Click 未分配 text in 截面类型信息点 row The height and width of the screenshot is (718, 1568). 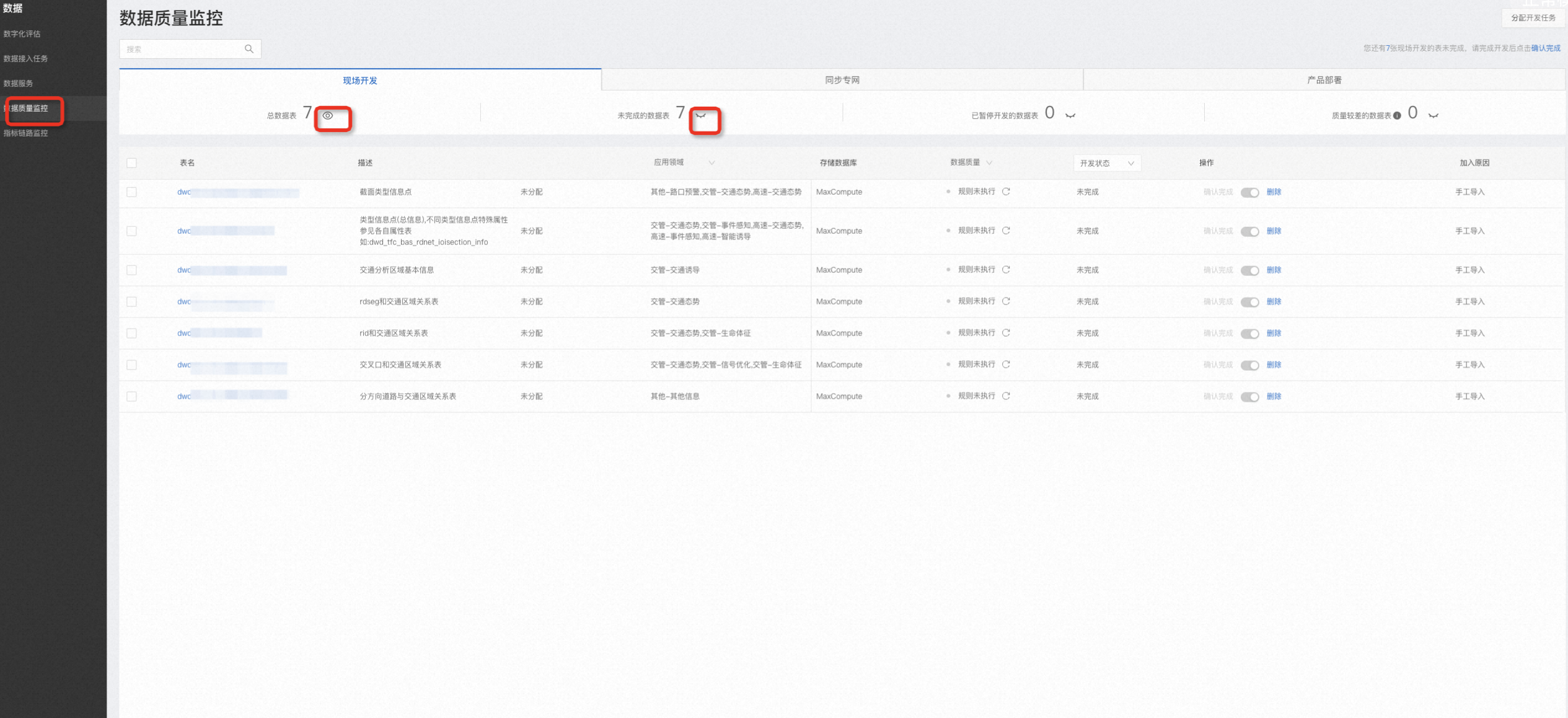click(531, 192)
